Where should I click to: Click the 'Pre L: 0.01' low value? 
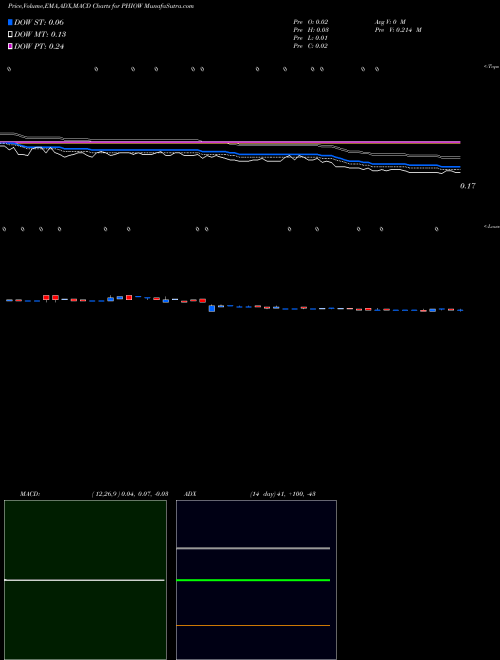pyautogui.click(x=311, y=38)
